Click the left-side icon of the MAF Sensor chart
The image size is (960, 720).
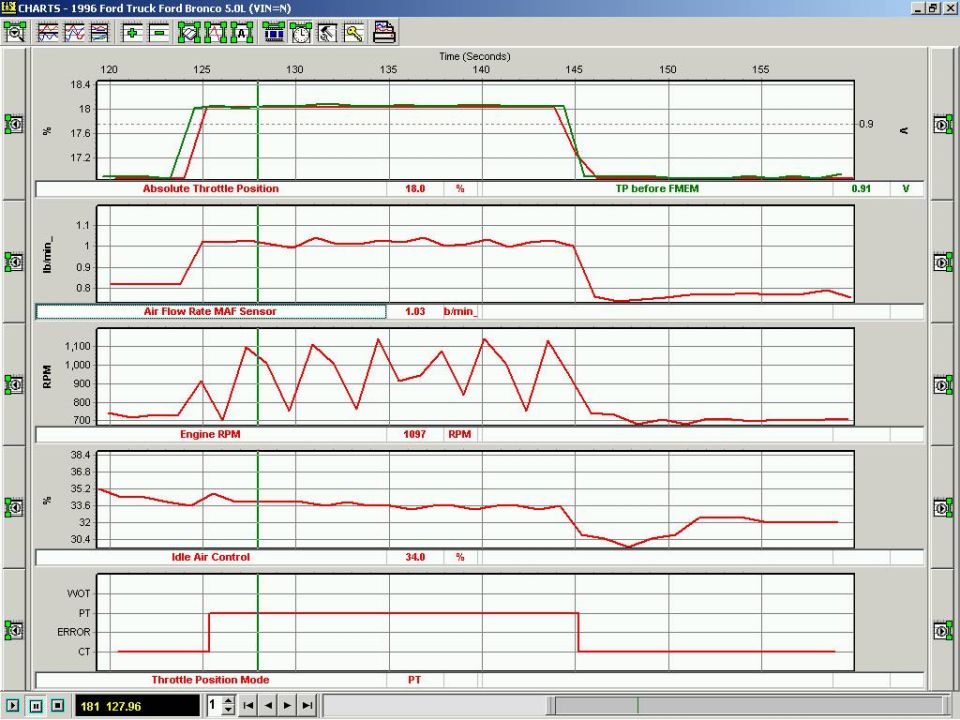pos(15,262)
